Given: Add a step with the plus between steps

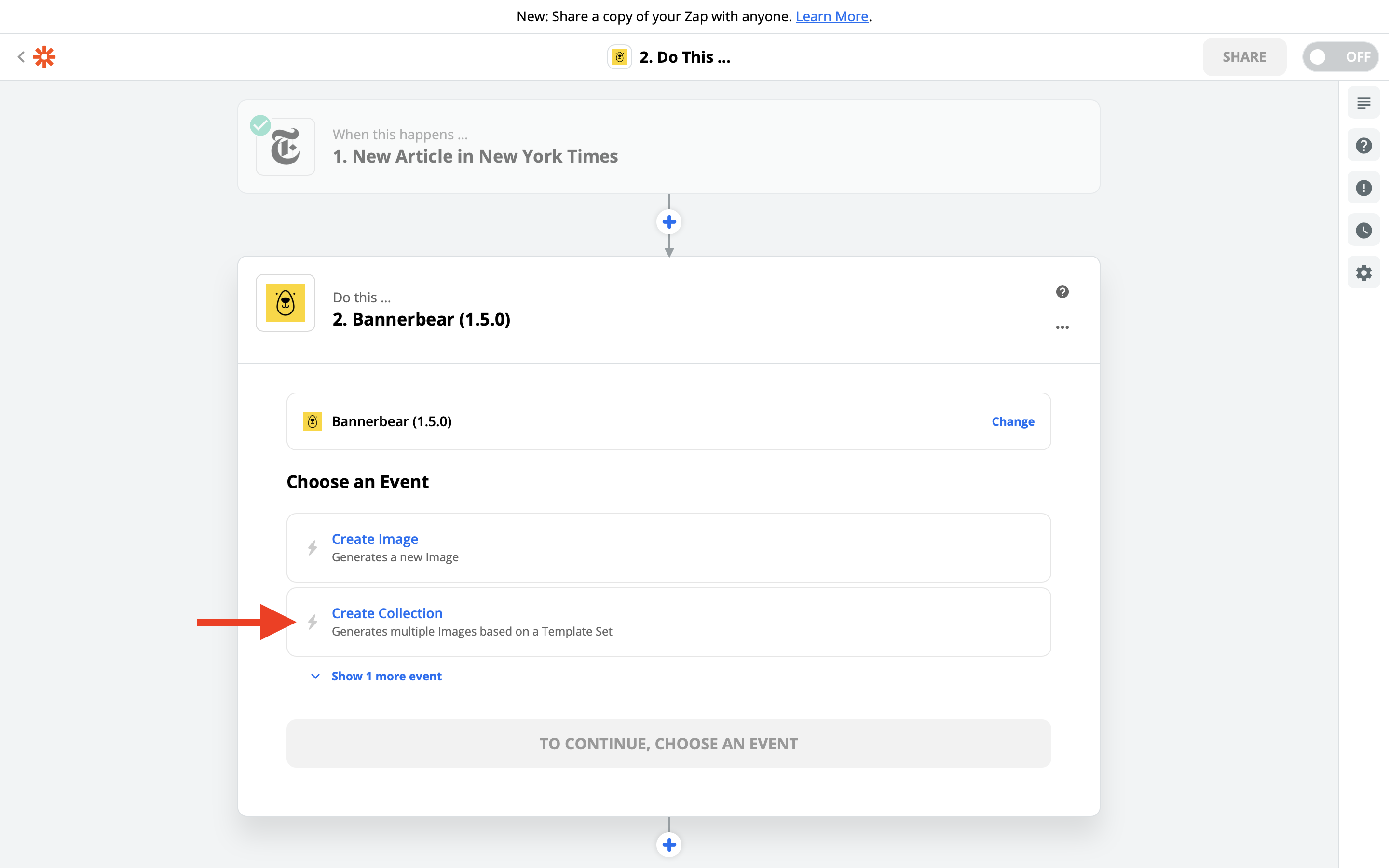Looking at the screenshot, I should point(668,222).
